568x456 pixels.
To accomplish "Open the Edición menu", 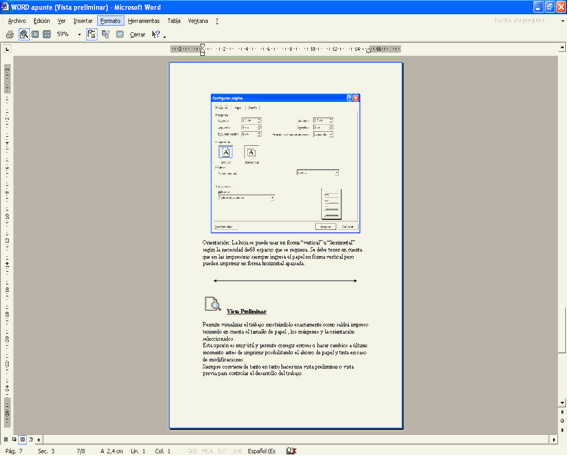I will coord(42,21).
